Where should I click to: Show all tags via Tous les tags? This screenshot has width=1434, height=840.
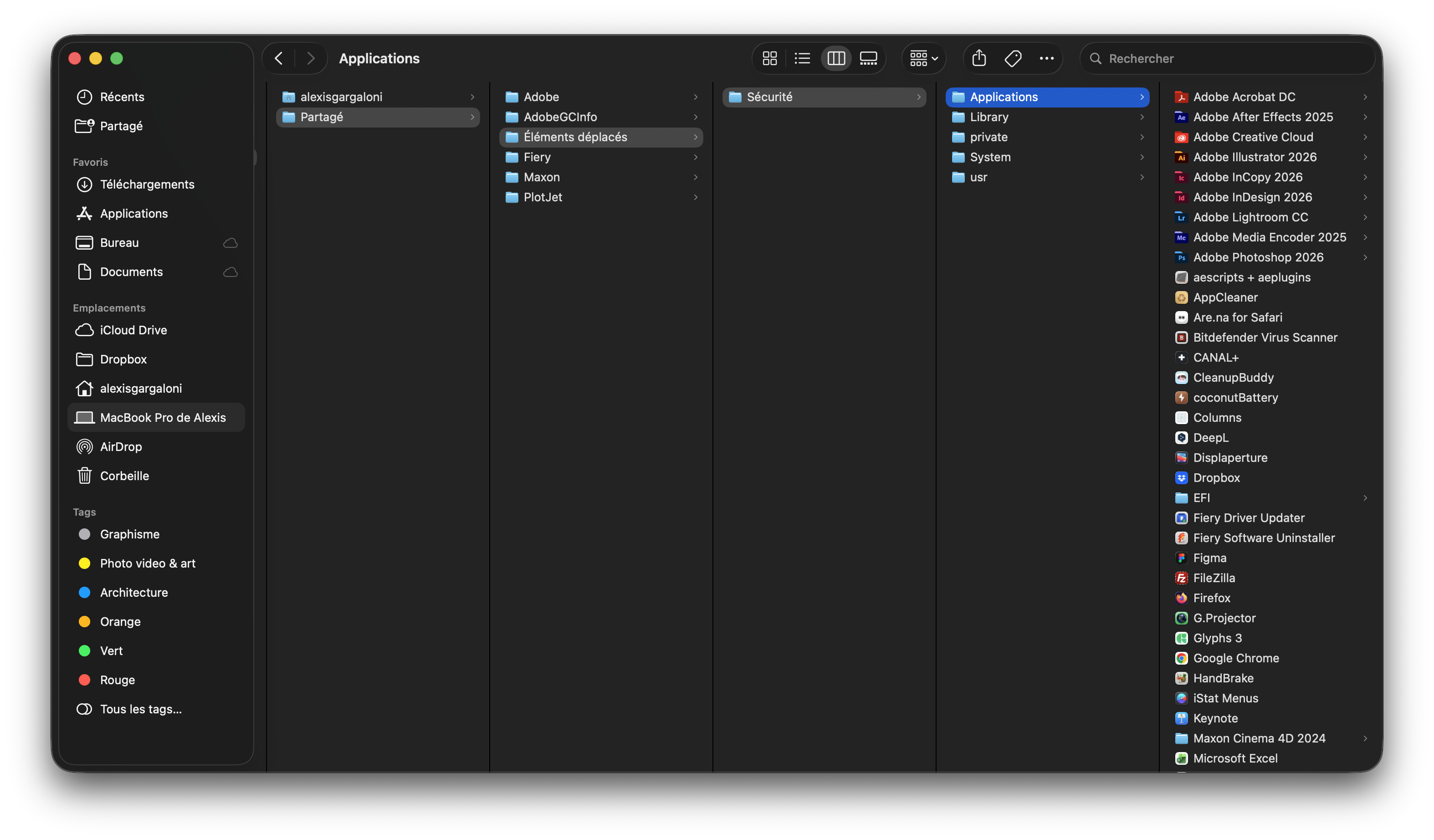tap(141, 709)
